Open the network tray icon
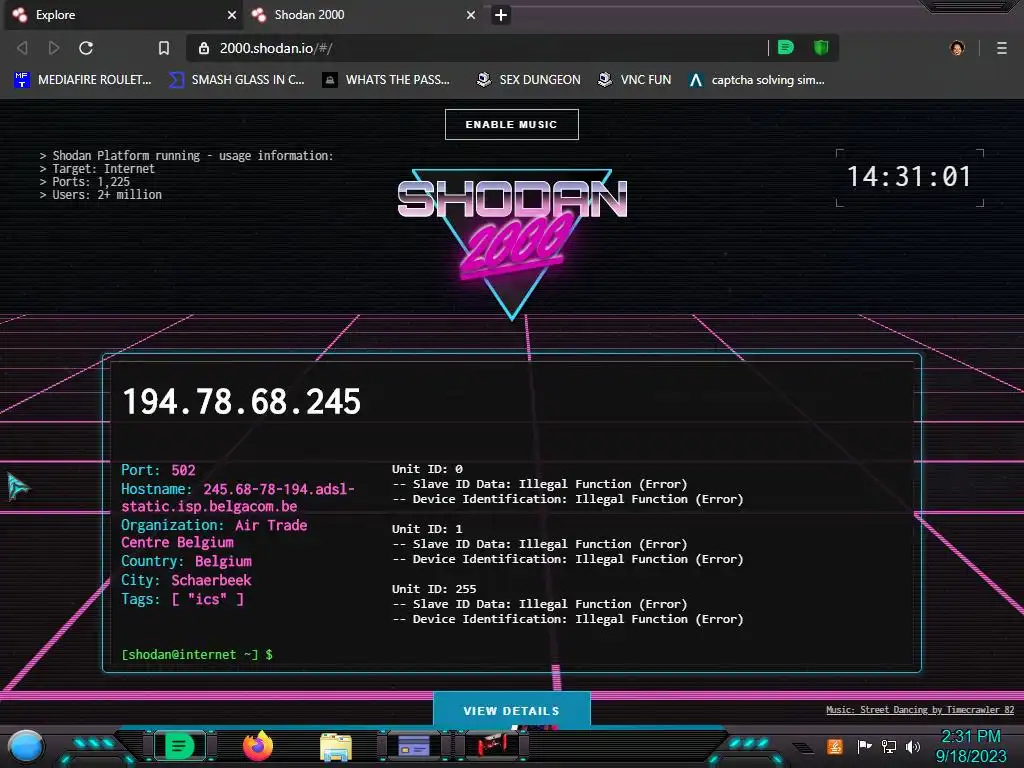Image resolution: width=1024 pixels, height=768 pixels. (x=889, y=746)
